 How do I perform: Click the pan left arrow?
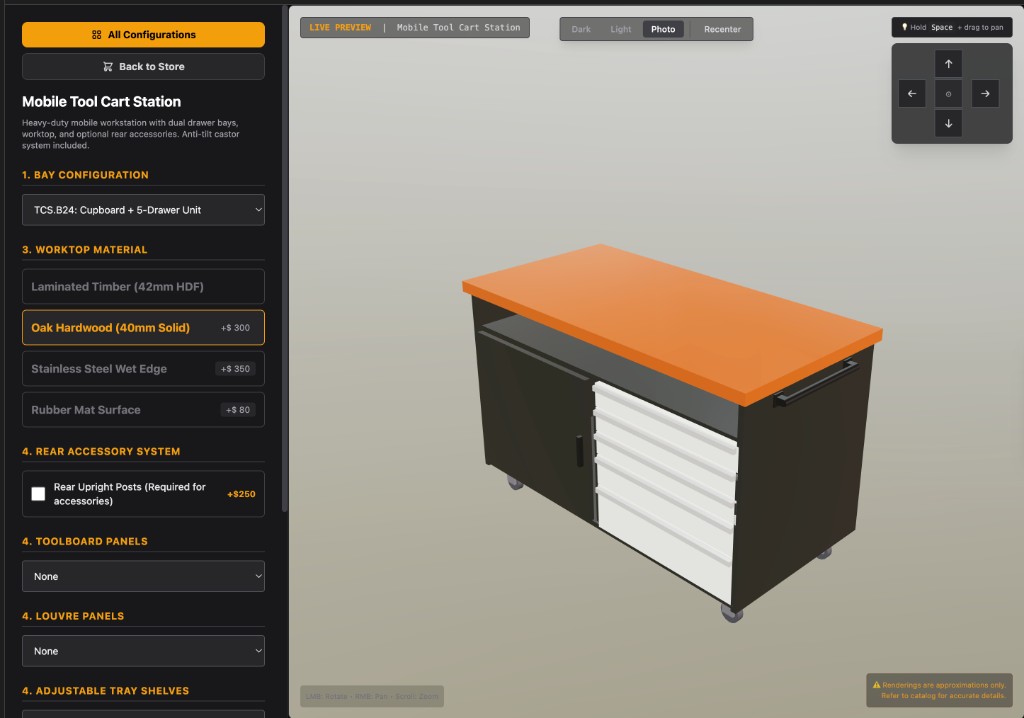[x=911, y=94]
